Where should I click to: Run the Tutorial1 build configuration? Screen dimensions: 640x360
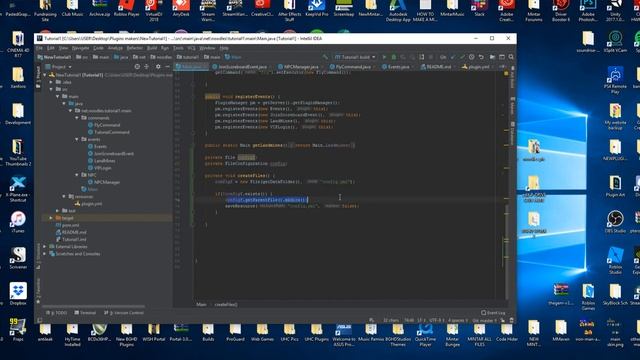pos(384,57)
